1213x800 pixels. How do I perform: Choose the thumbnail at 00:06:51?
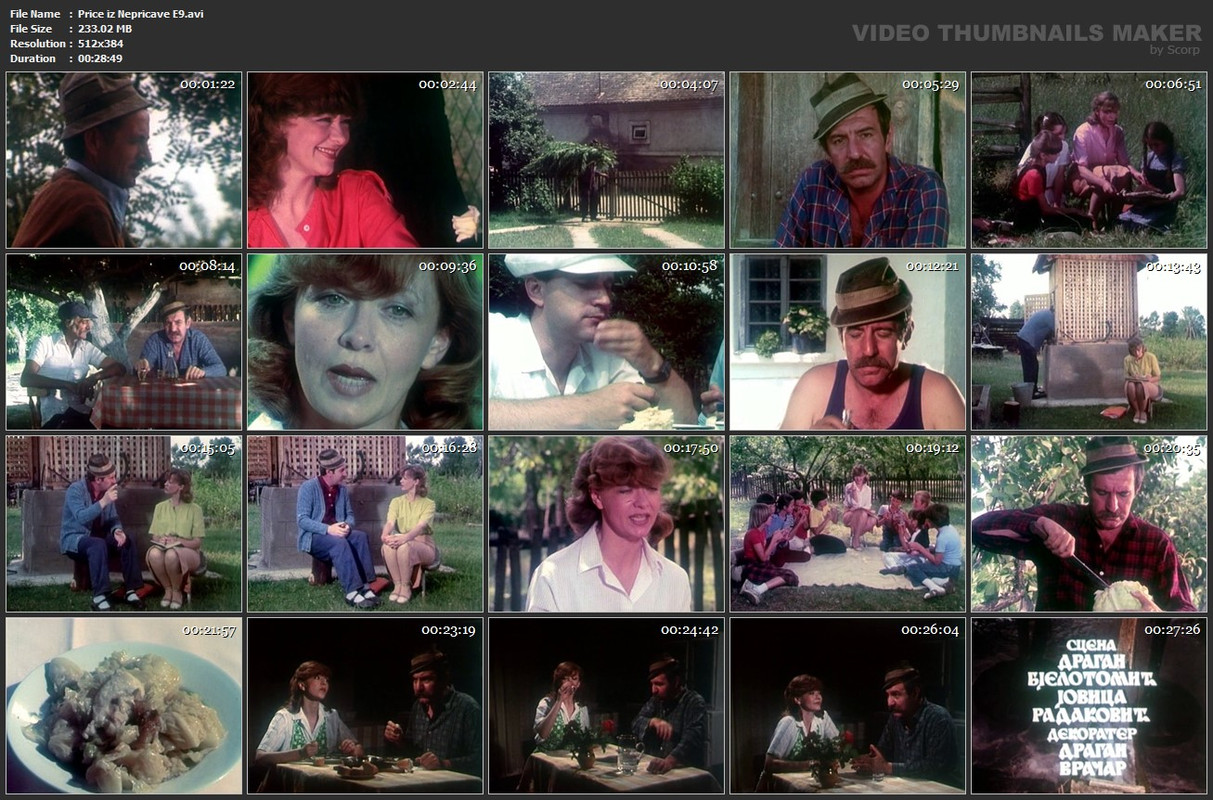(1089, 160)
